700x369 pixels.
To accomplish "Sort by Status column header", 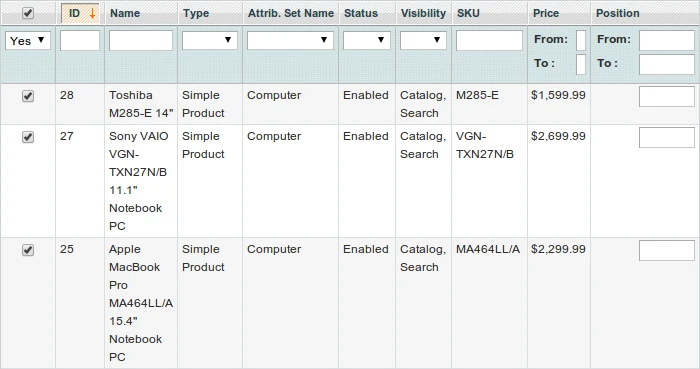I will 361,13.
